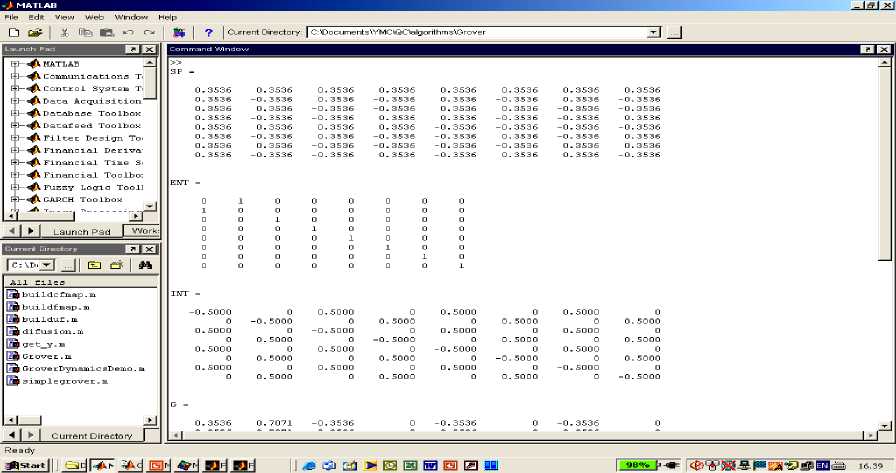Expand the Filter Design Toolbox node
The height and width of the screenshot is (473, 896).
[15, 138]
